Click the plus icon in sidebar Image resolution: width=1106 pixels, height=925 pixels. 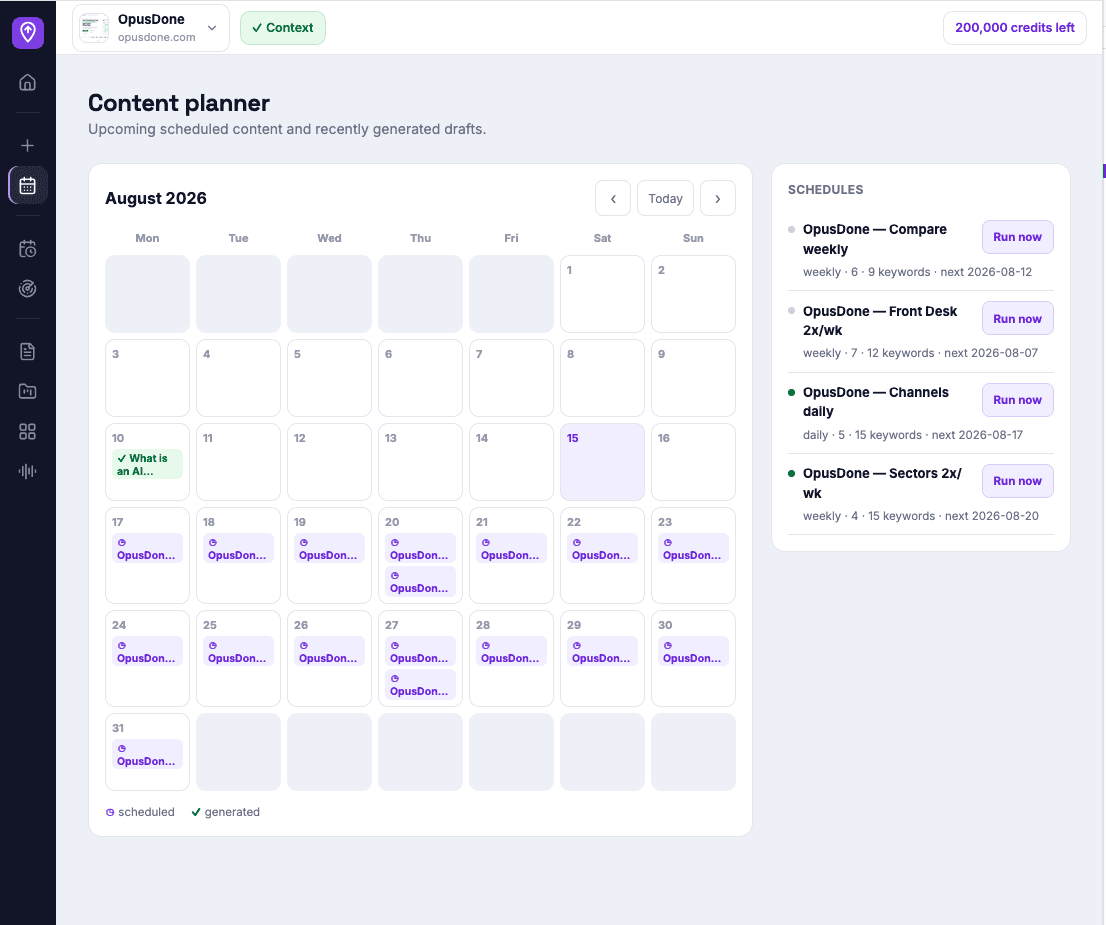click(28, 145)
